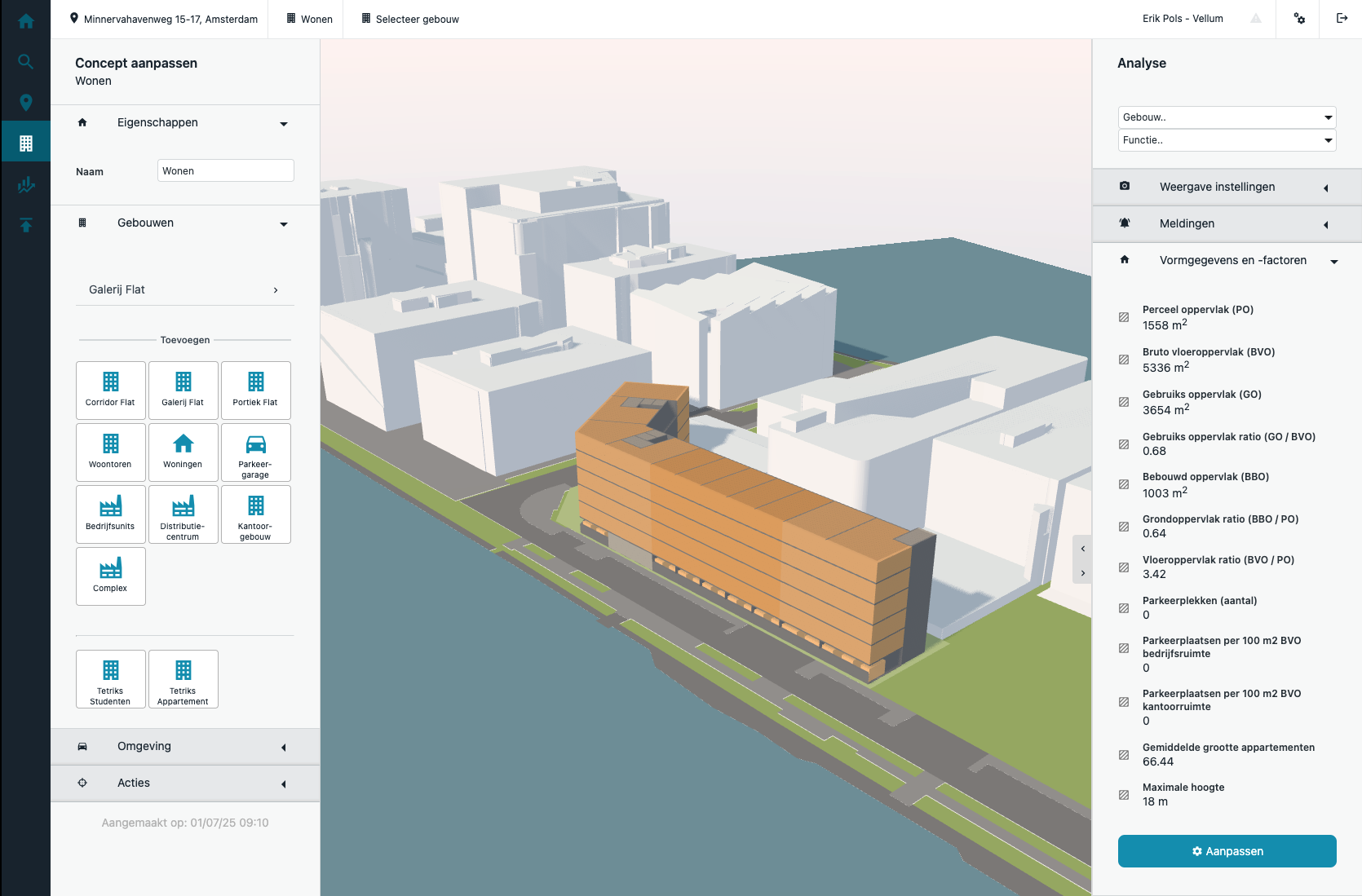Click the Naam input field showing Wonen
This screenshot has width=1362, height=896.
[225, 170]
